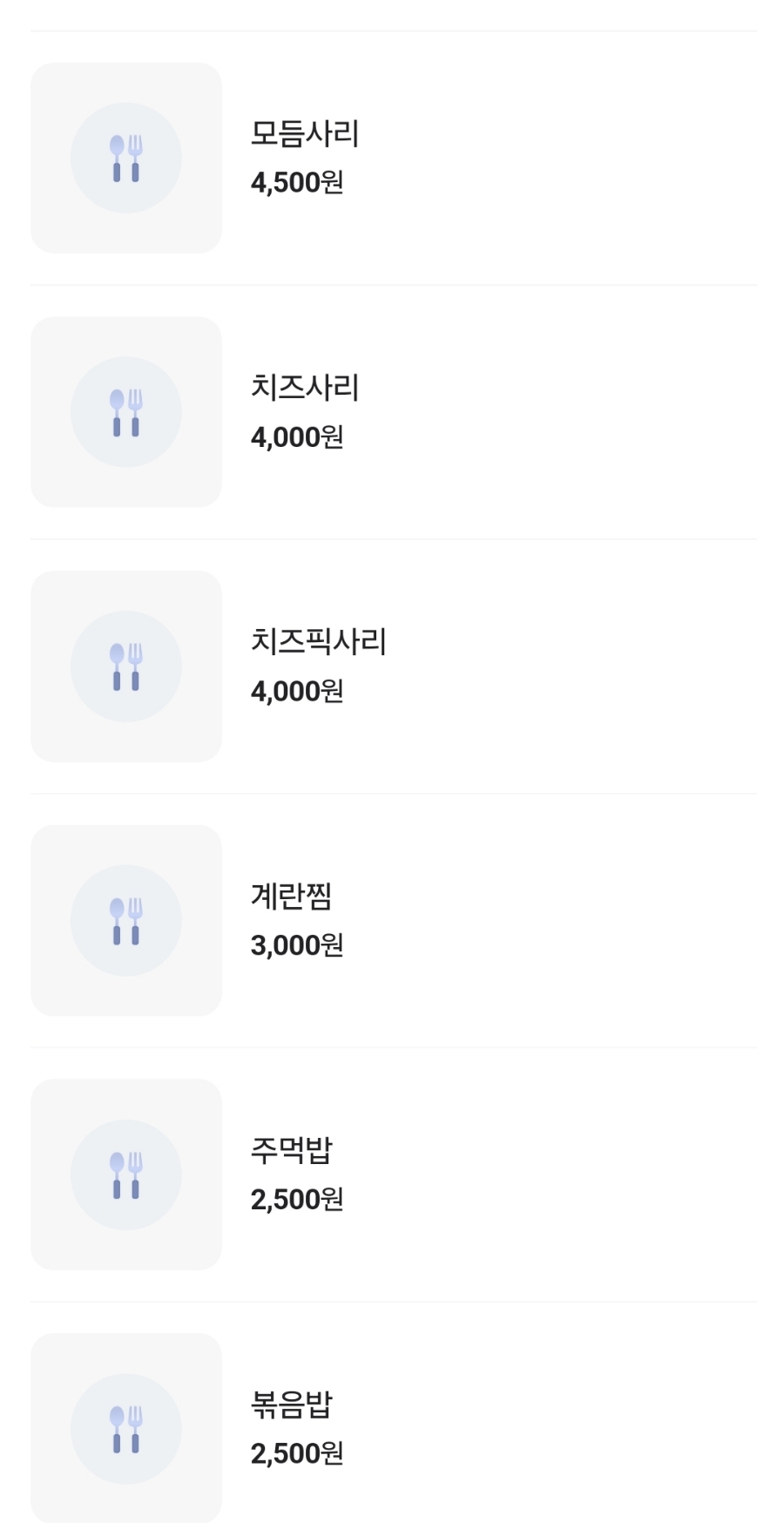Screen dimensions: 784x1523
Task: Open the 치즈픽사리 menu item name
Action: pyautogui.click(x=318, y=642)
